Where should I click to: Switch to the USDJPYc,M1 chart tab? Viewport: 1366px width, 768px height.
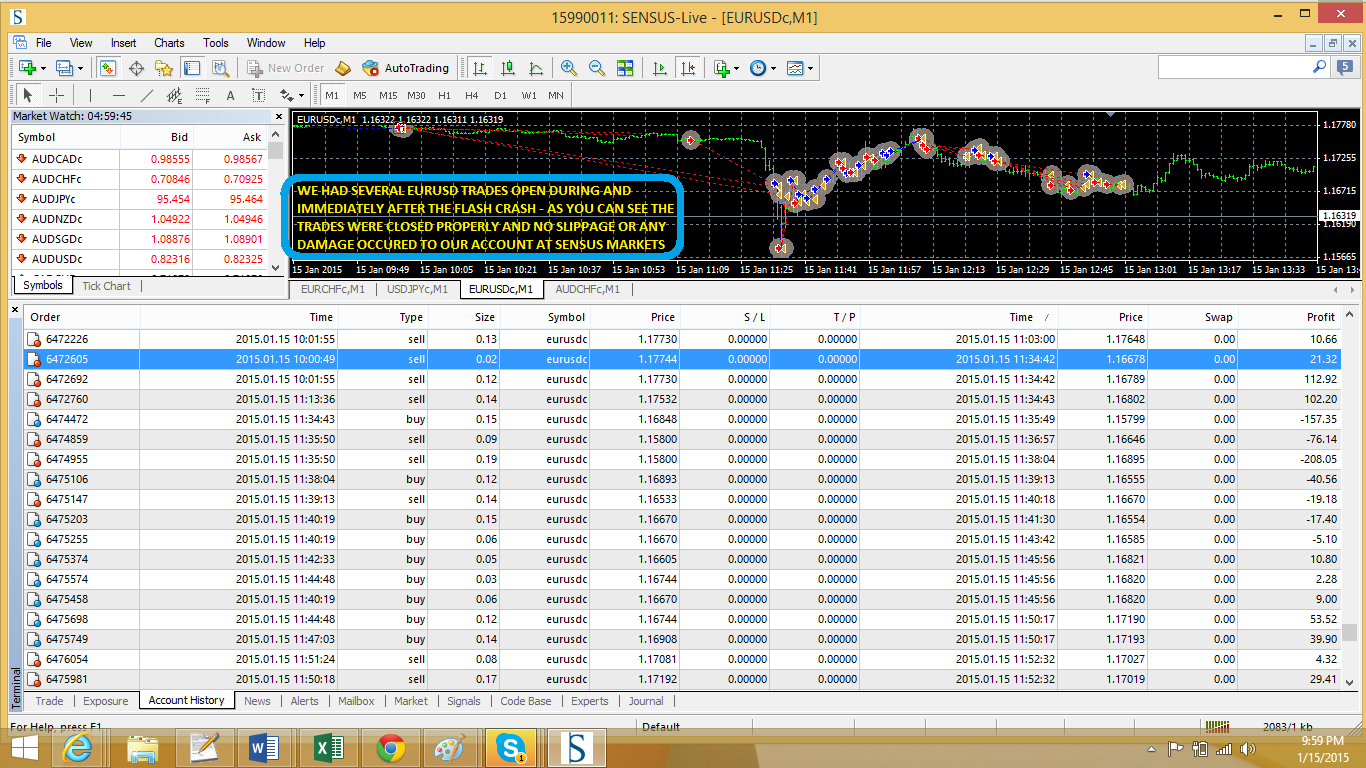point(417,289)
